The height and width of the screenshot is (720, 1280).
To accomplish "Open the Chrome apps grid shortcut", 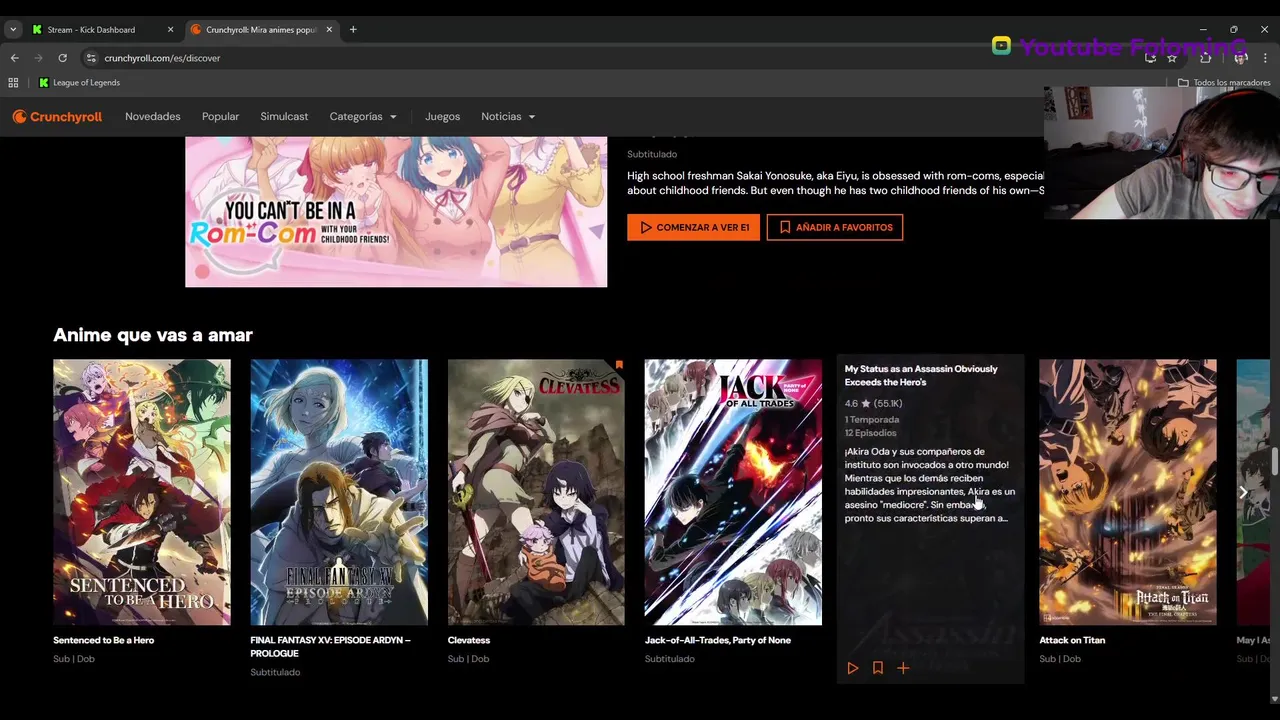I will point(13,83).
